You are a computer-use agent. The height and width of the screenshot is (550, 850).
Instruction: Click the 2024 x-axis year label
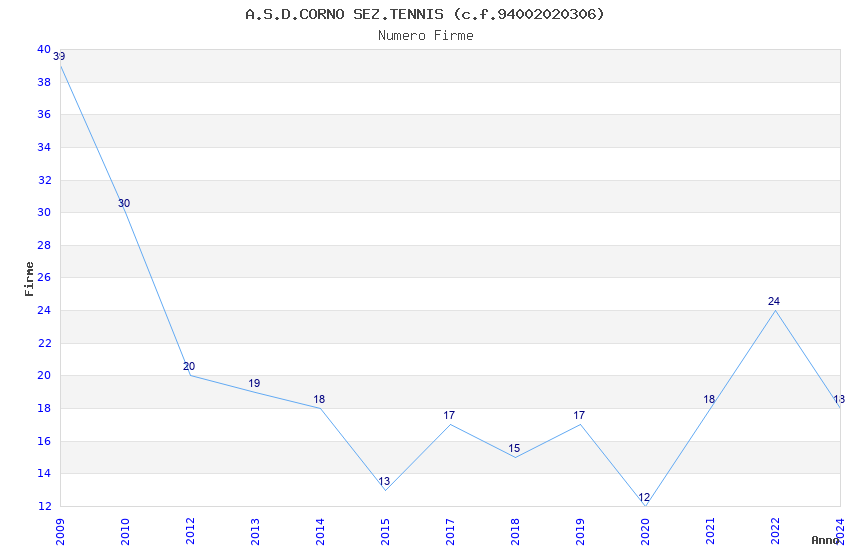pyautogui.click(x=840, y=532)
